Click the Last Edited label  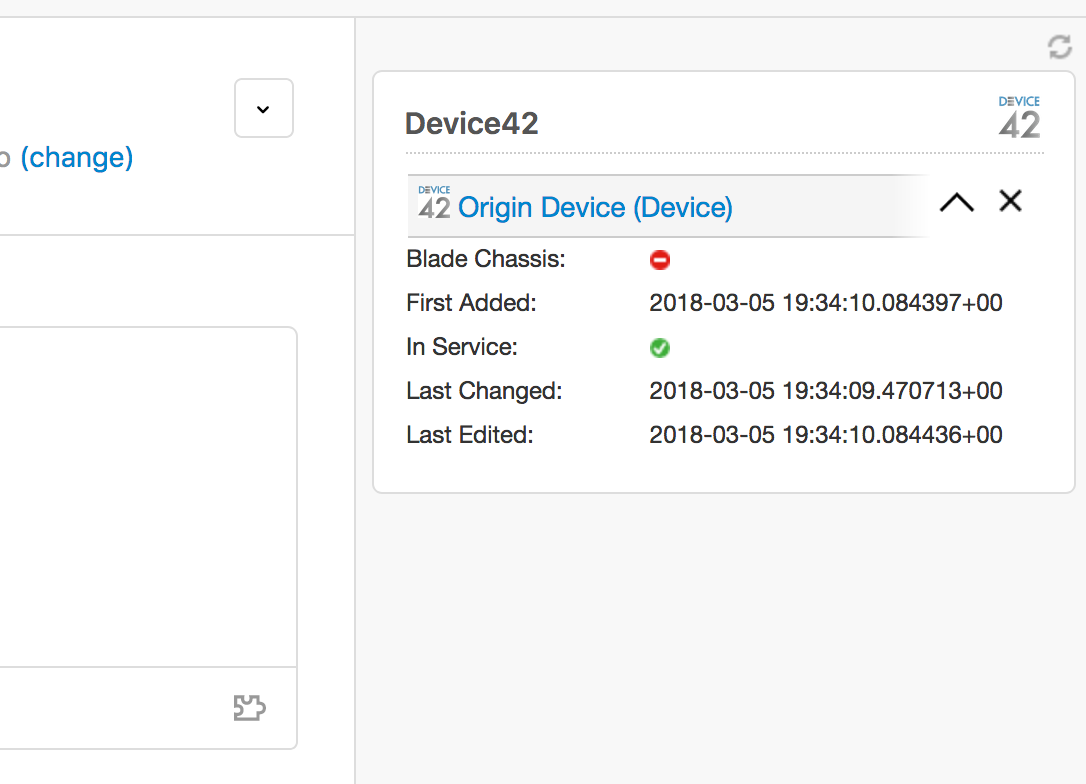click(x=470, y=435)
